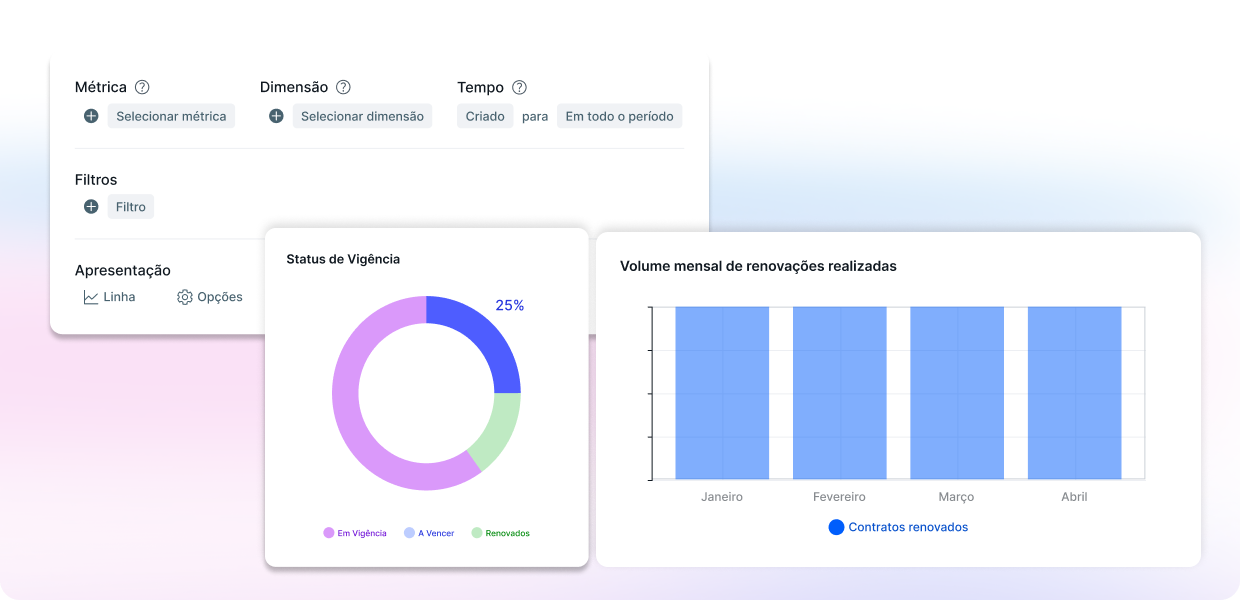The width and height of the screenshot is (1240, 600).
Task: Add a new Filtro
Action: [130, 207]
